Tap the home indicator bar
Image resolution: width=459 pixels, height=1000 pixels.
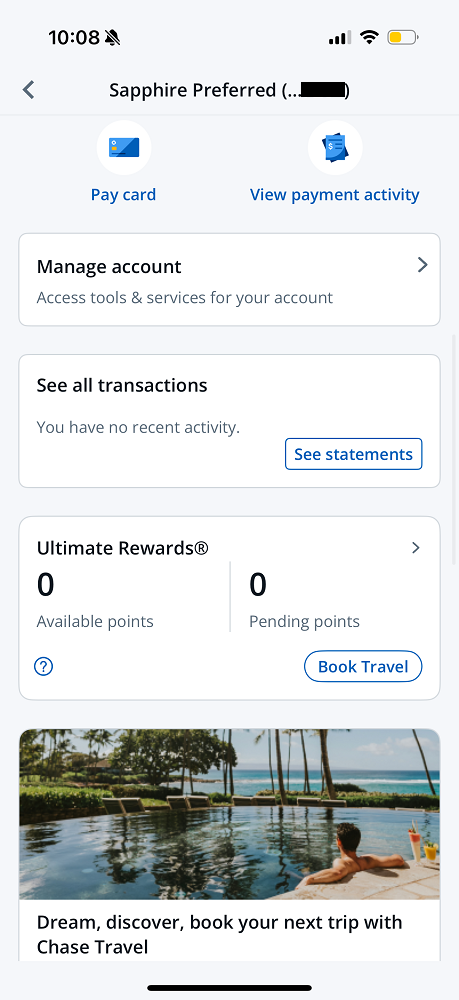click(230, 988)
